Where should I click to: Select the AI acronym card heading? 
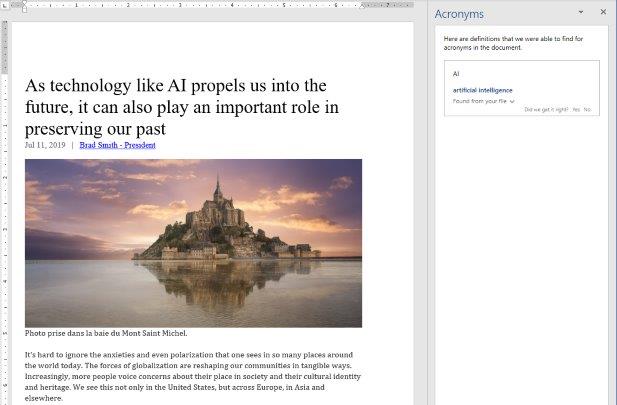[x=456, y=74]
